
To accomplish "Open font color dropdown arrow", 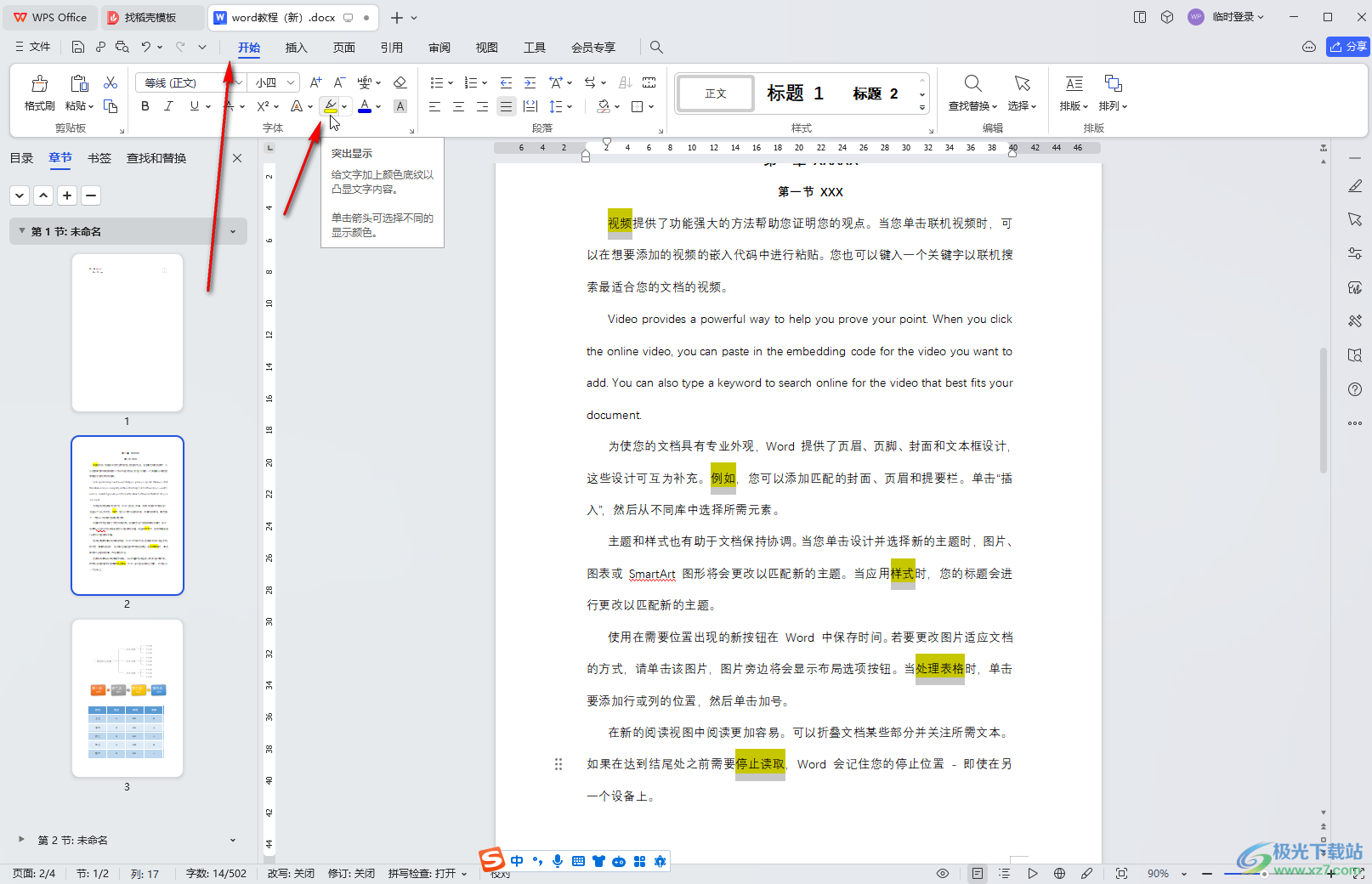I will click(x=378, y=106).
